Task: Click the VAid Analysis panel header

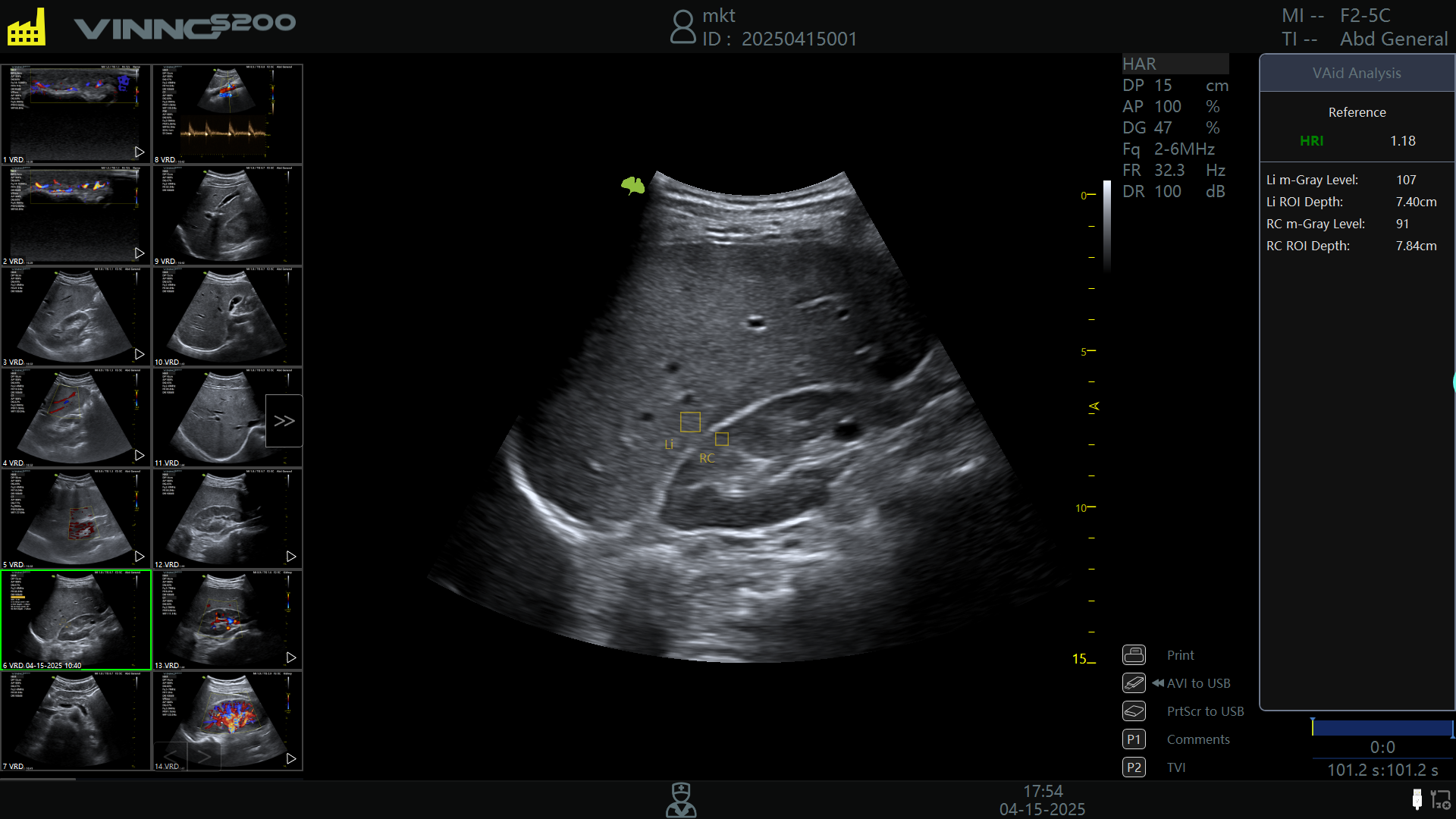Action: click(1357, 73)
